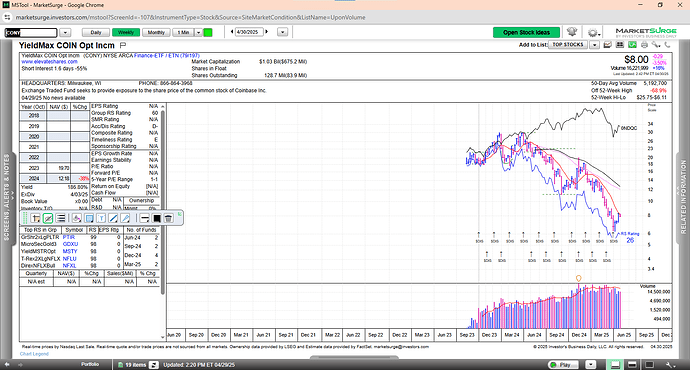Select the highlighted green panel layout icon
The image size is (690, 370).
click(614, 365)
